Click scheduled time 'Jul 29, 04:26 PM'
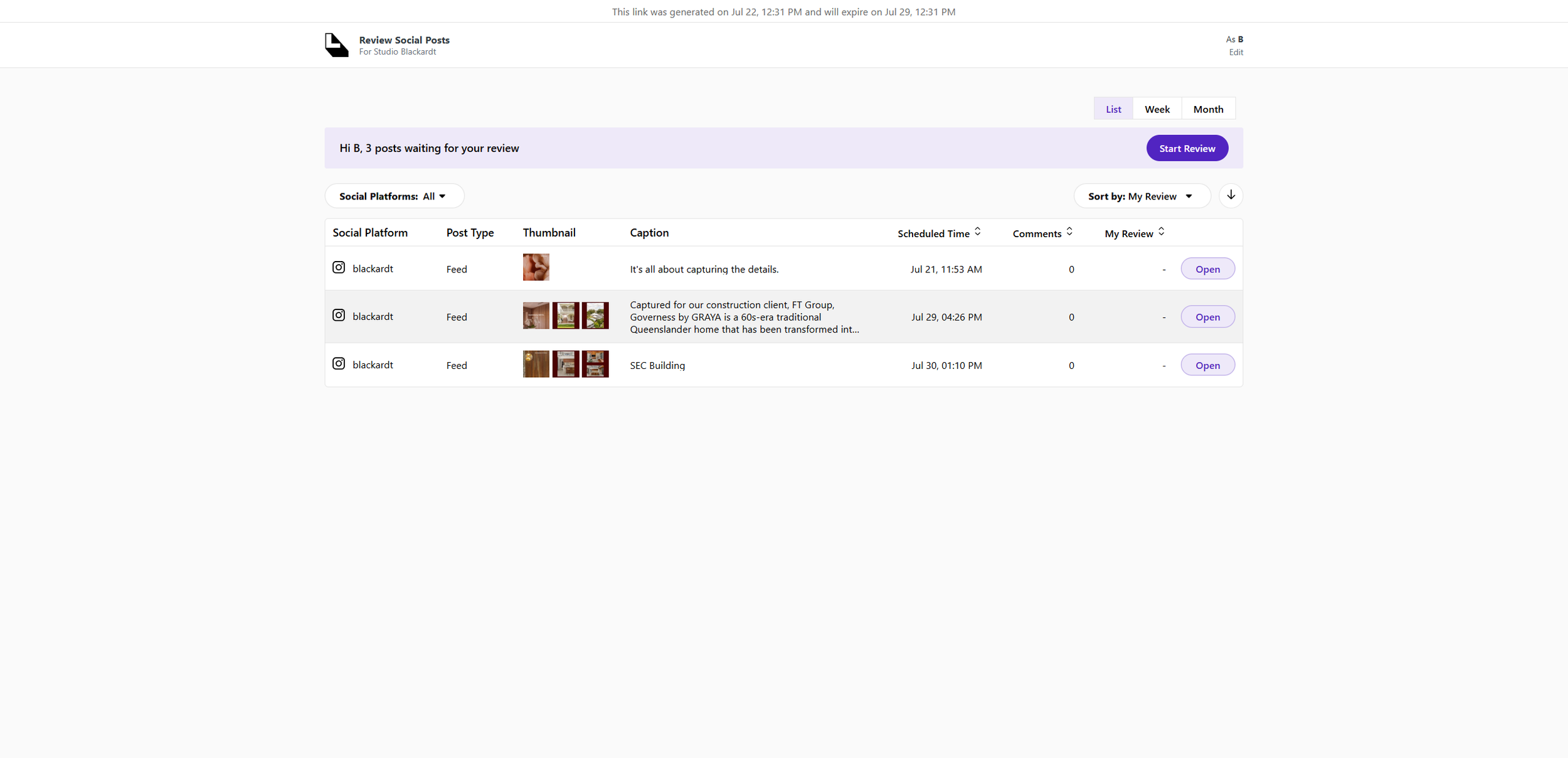The width and height of the screenshot is (1568, 758). point(946,317)
